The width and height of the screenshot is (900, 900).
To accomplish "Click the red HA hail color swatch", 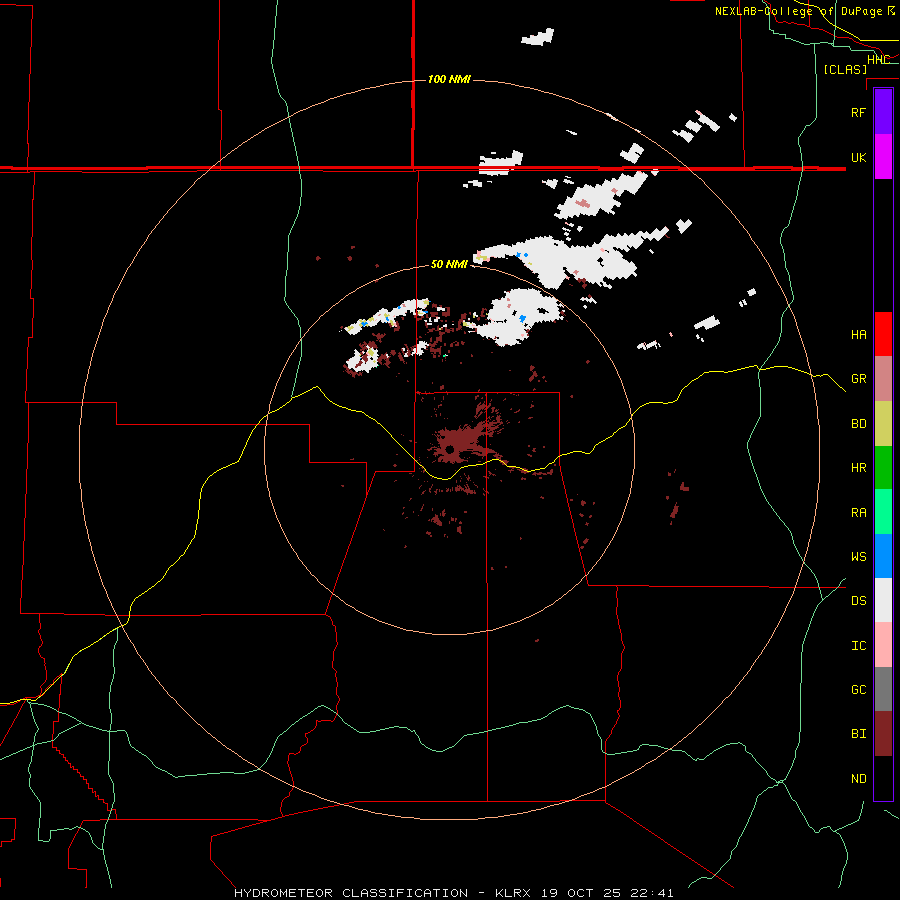I will (883, 334).
